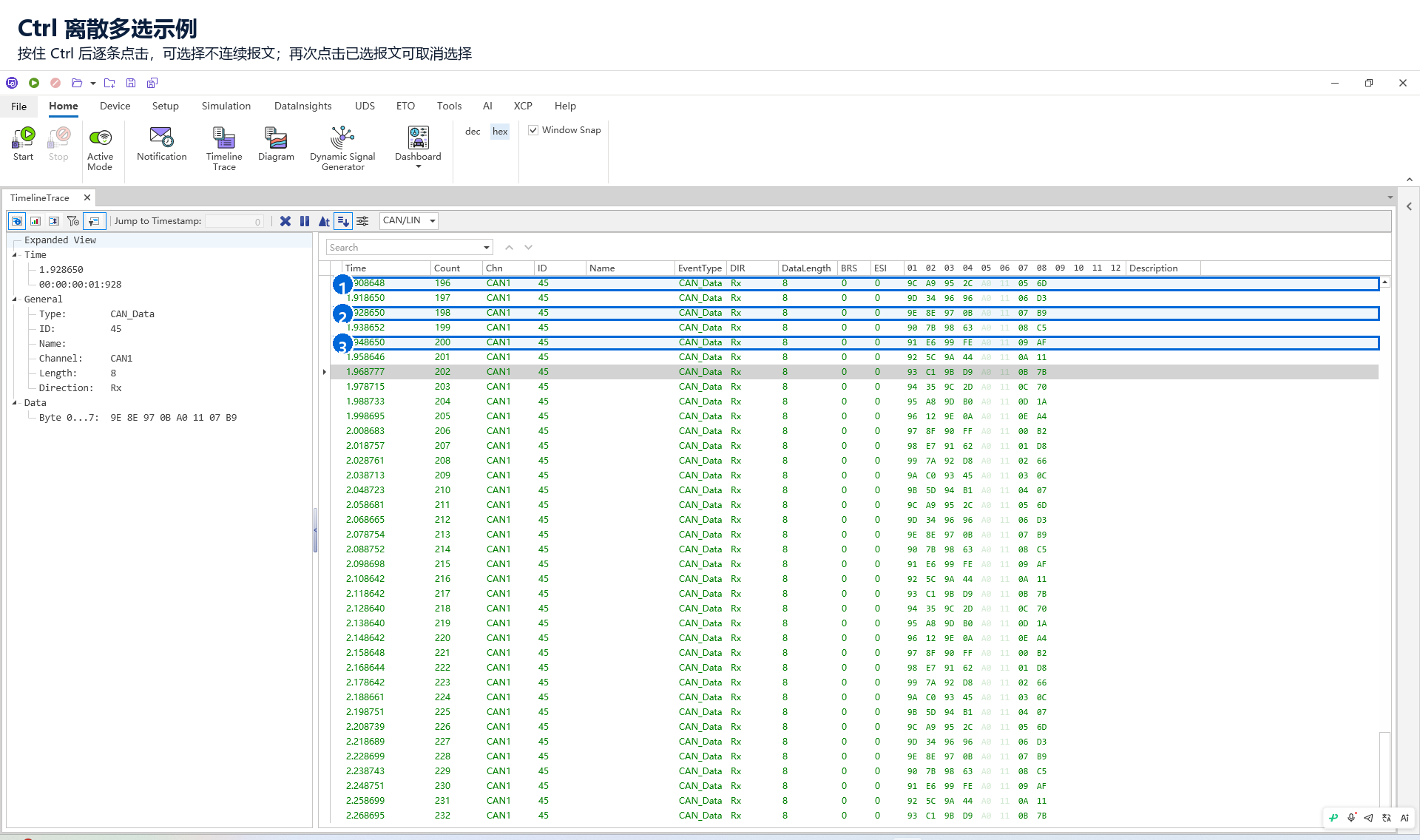Switch to the XCP ribbon tab
1420x840 pixels.
tap(523, 106)
